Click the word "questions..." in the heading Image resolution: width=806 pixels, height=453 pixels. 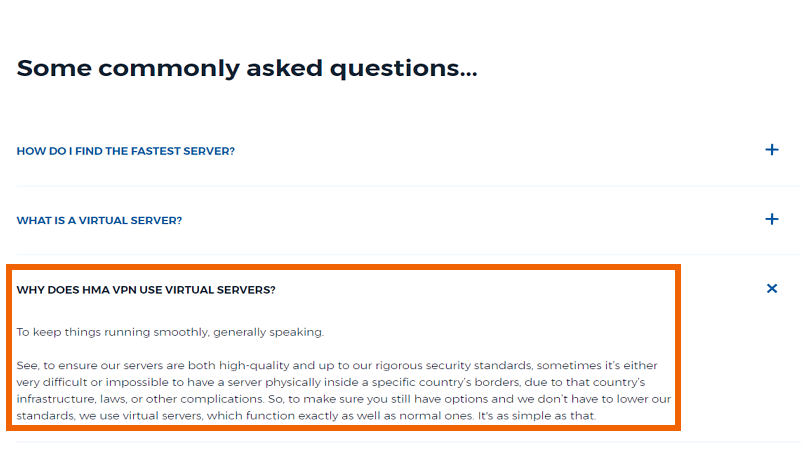tap(404, 68)
